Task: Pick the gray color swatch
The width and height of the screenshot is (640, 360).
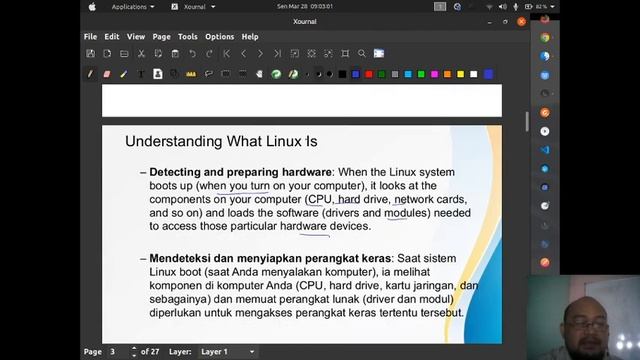Action: 395,74
